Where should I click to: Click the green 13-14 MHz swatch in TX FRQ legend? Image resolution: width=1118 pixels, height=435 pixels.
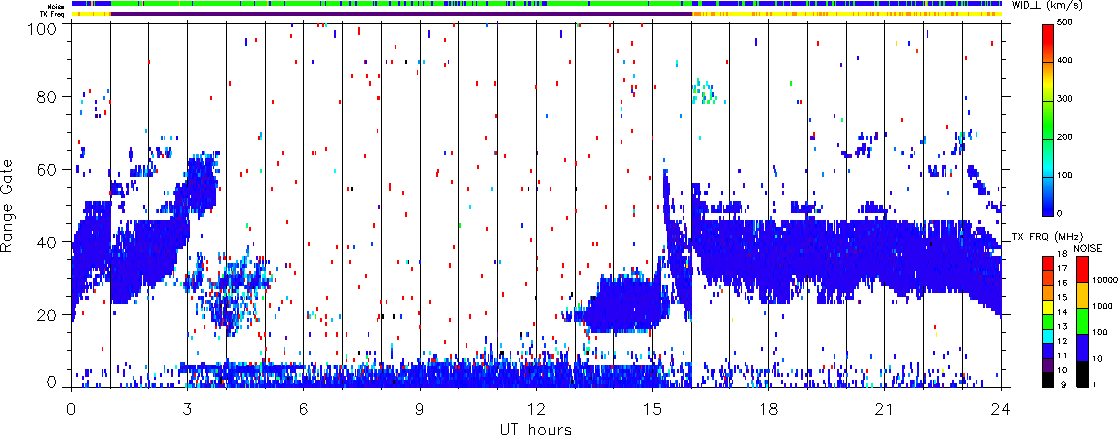pos(1048,322)
